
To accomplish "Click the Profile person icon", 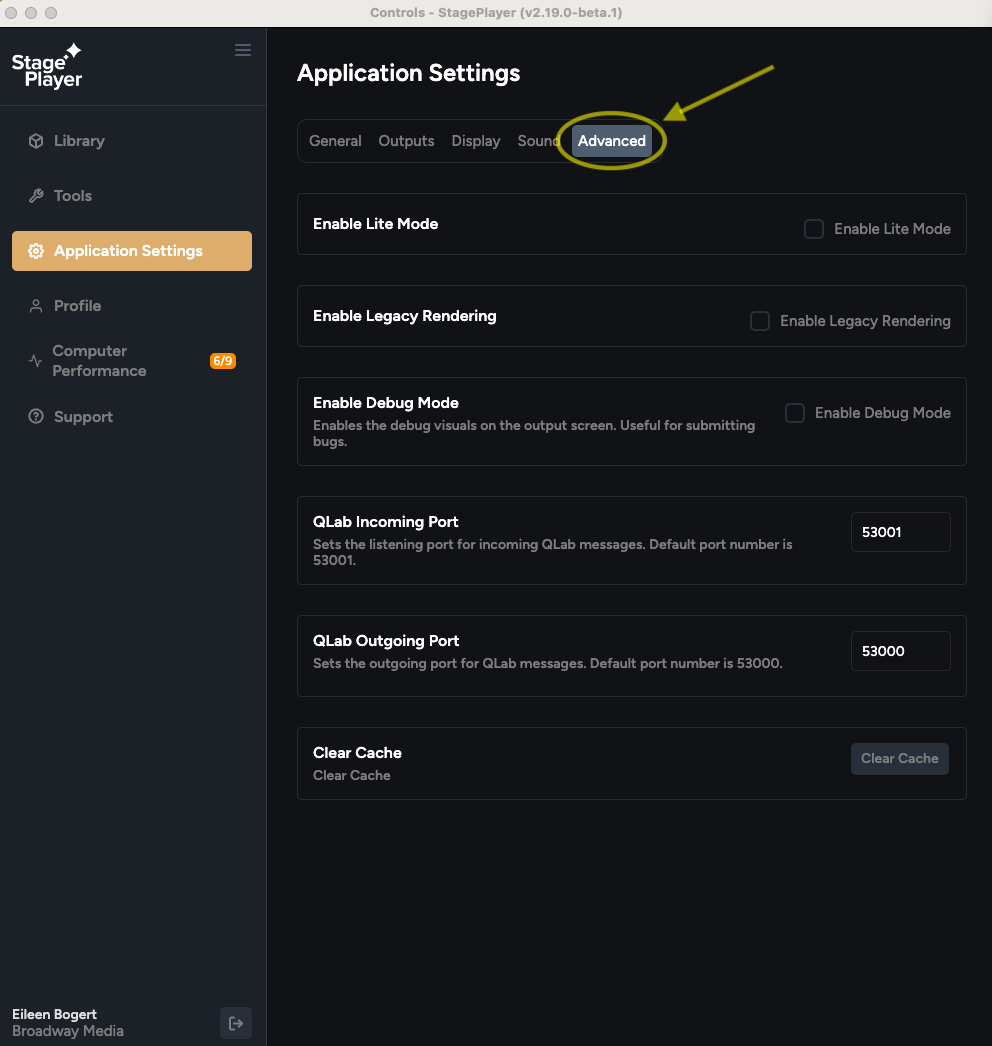I will tap(36, 306).
